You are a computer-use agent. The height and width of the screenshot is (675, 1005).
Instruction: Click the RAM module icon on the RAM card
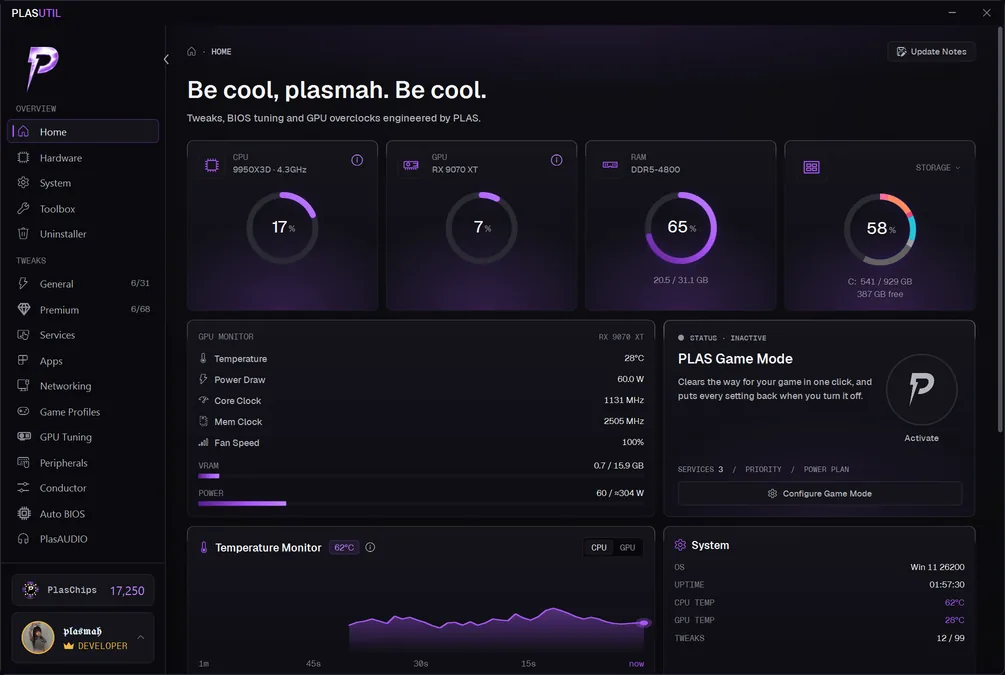pyautogui.click(x=610, y=165)
